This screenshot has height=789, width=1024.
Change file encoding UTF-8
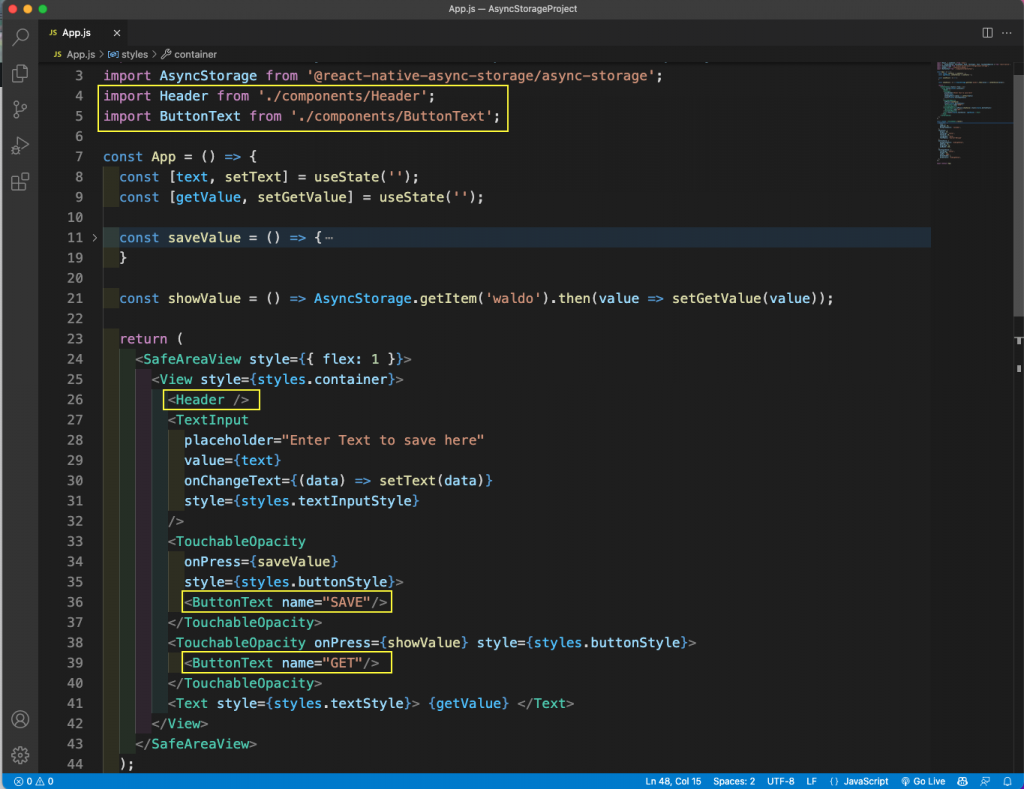click(x=780, y=781)
